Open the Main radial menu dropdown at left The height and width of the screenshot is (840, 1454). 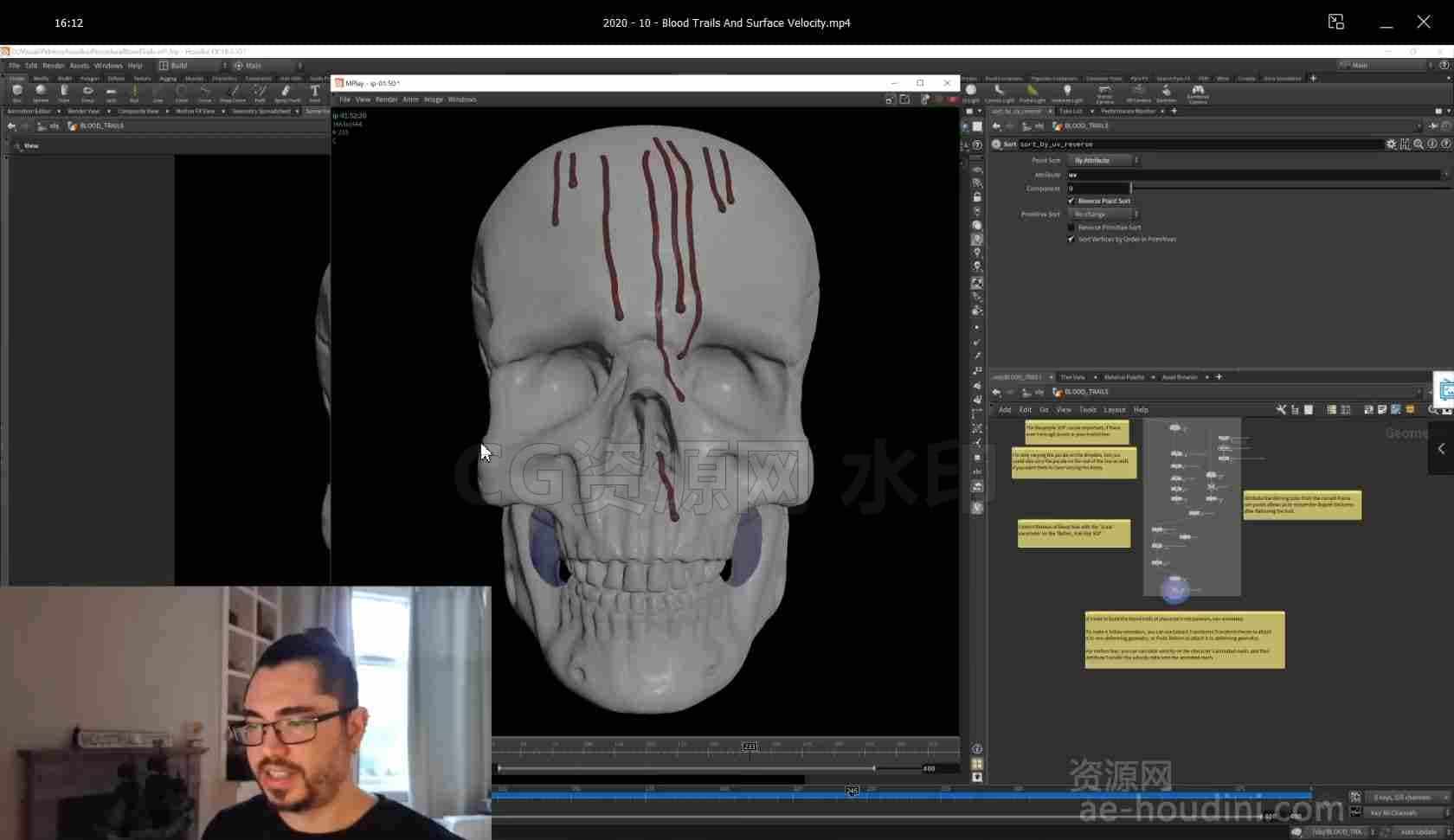267,66
